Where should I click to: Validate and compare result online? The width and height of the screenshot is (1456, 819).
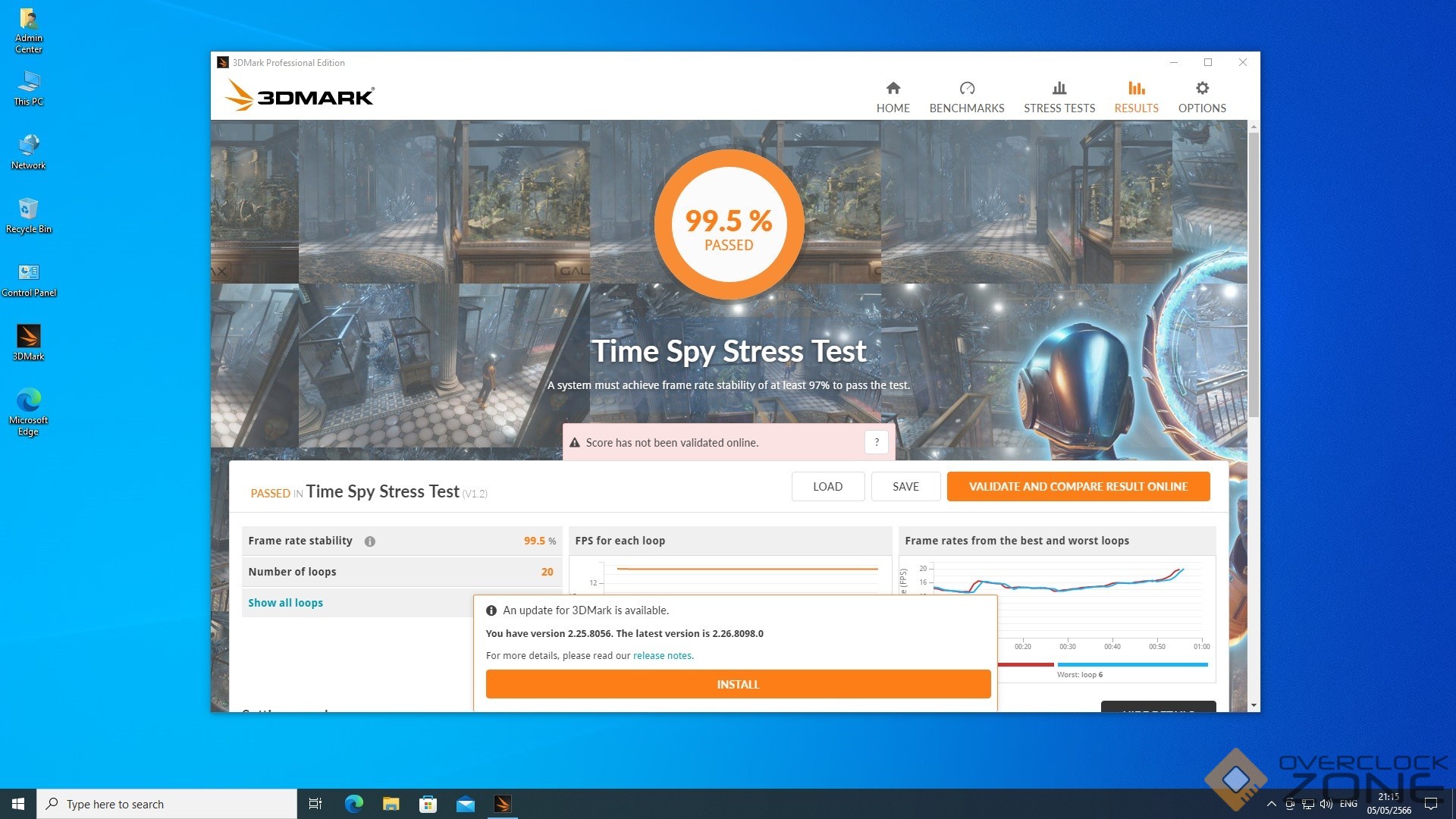[1078, 487]
